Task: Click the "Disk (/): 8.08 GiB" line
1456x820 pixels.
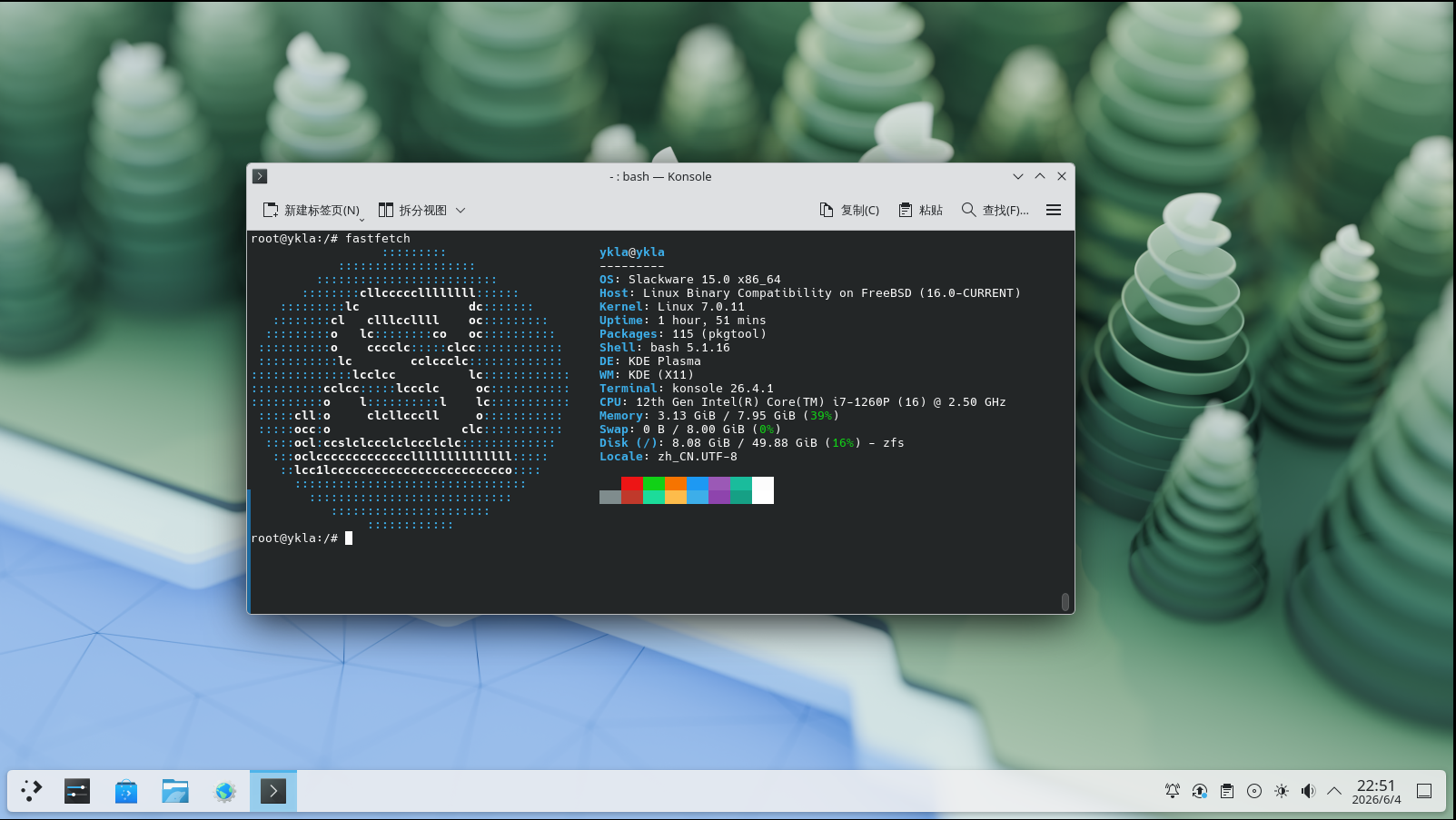Action: [752, 443]
